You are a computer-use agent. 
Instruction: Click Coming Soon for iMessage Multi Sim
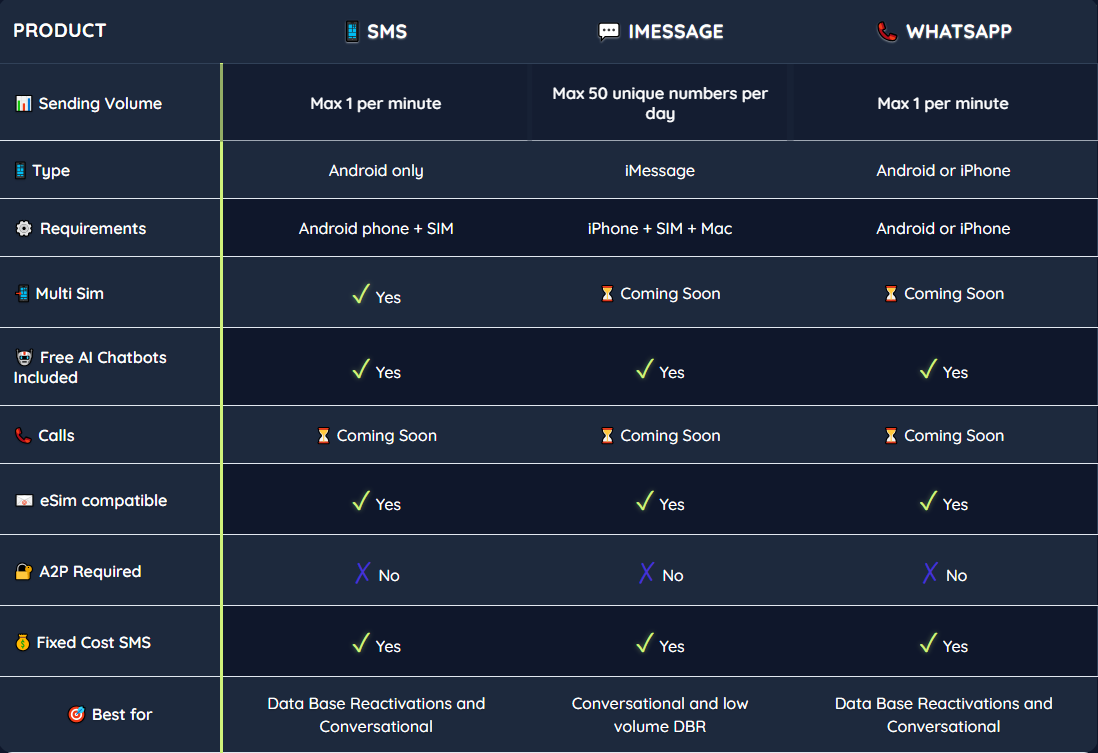tap(670, 294)
